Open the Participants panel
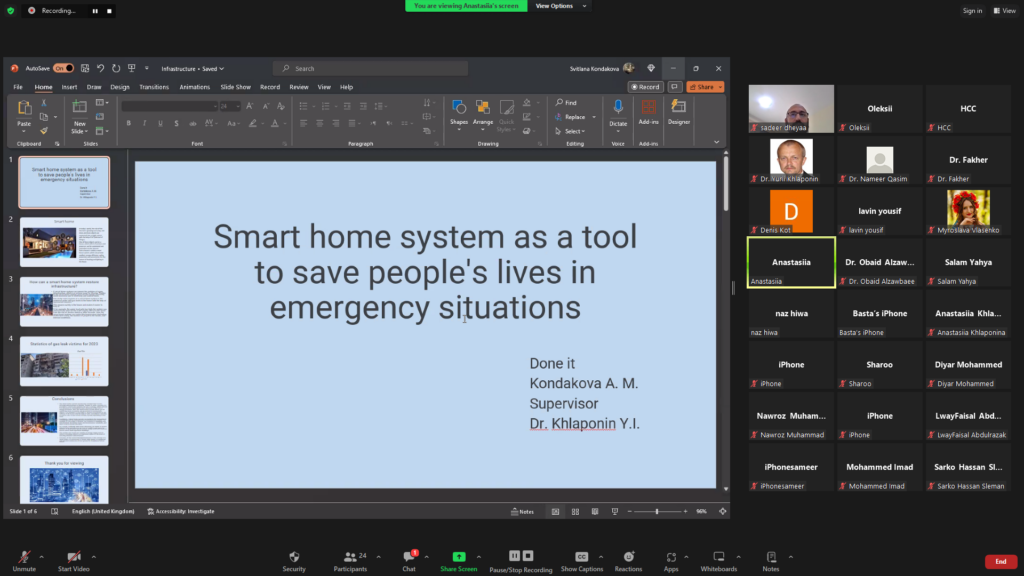This screenshot has width=1024, height=576. click(349, 556)
